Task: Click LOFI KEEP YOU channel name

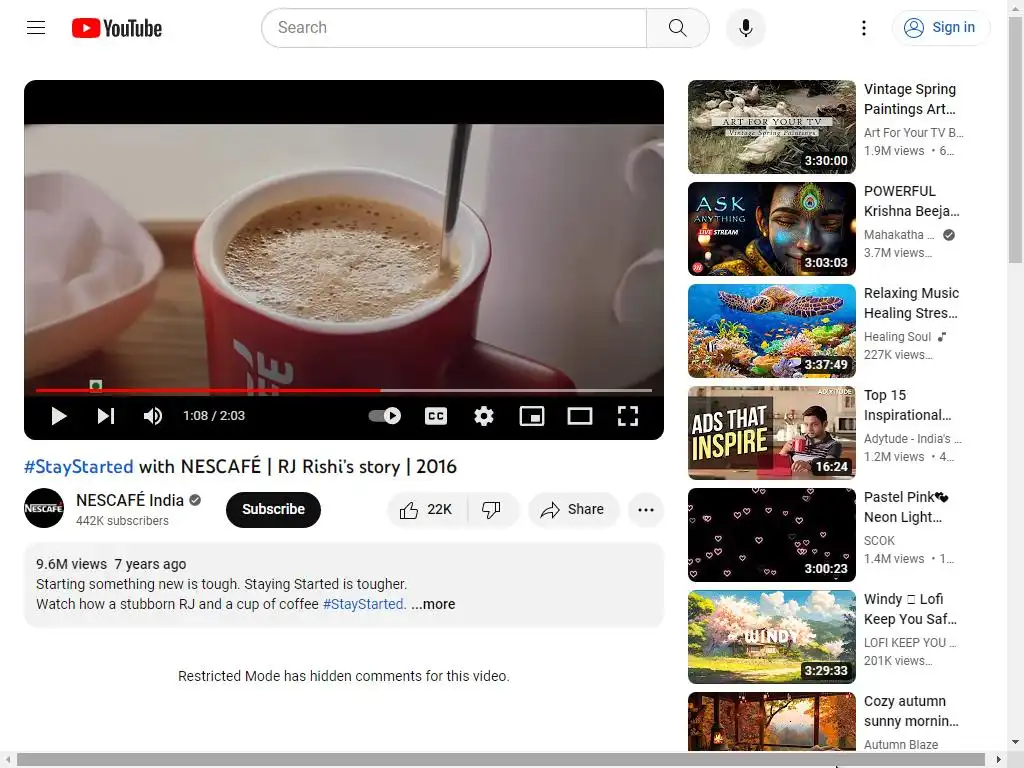Action: point(910,643)
